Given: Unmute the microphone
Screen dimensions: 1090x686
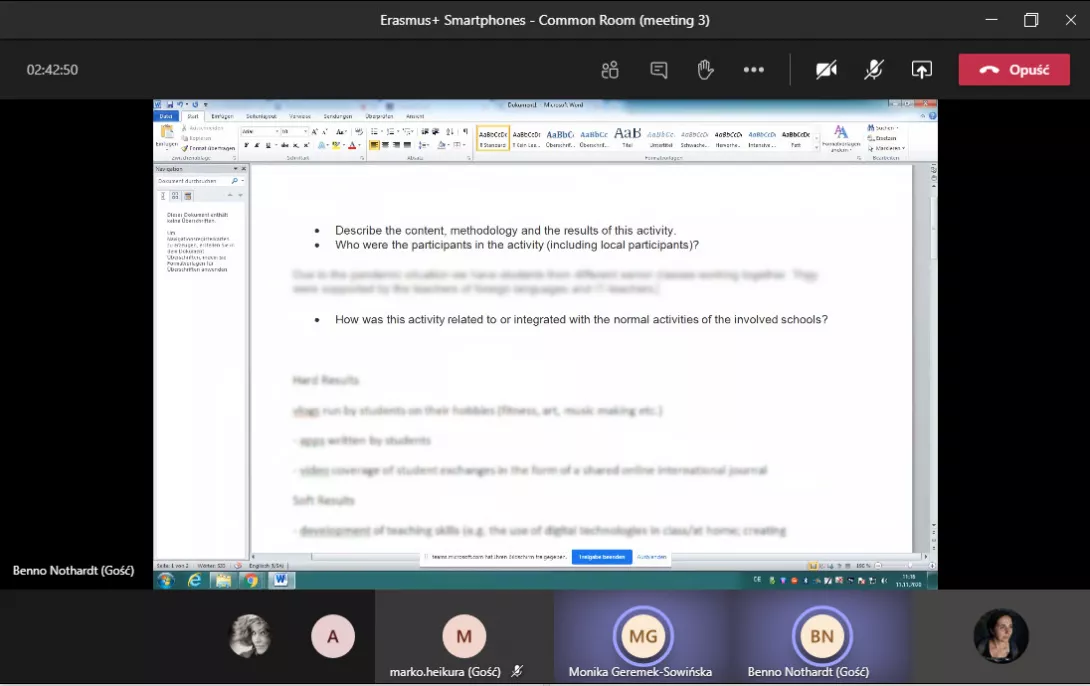Looking at the screenshot, I should coord(874,70).
